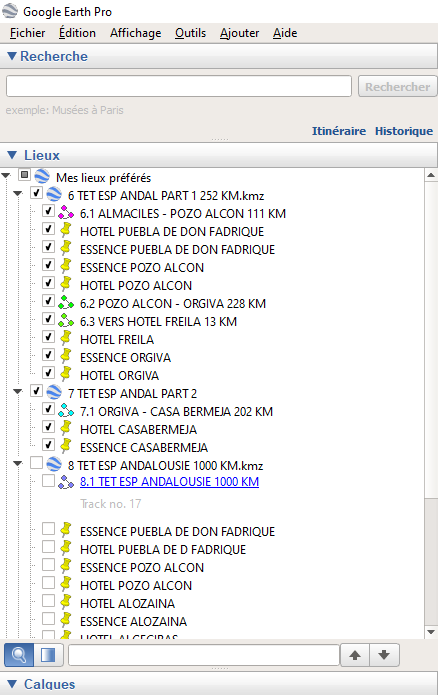Uncheck 7.1 ORGIVA - CASA BERMEJA 202 KM

(x=48, y=409)
